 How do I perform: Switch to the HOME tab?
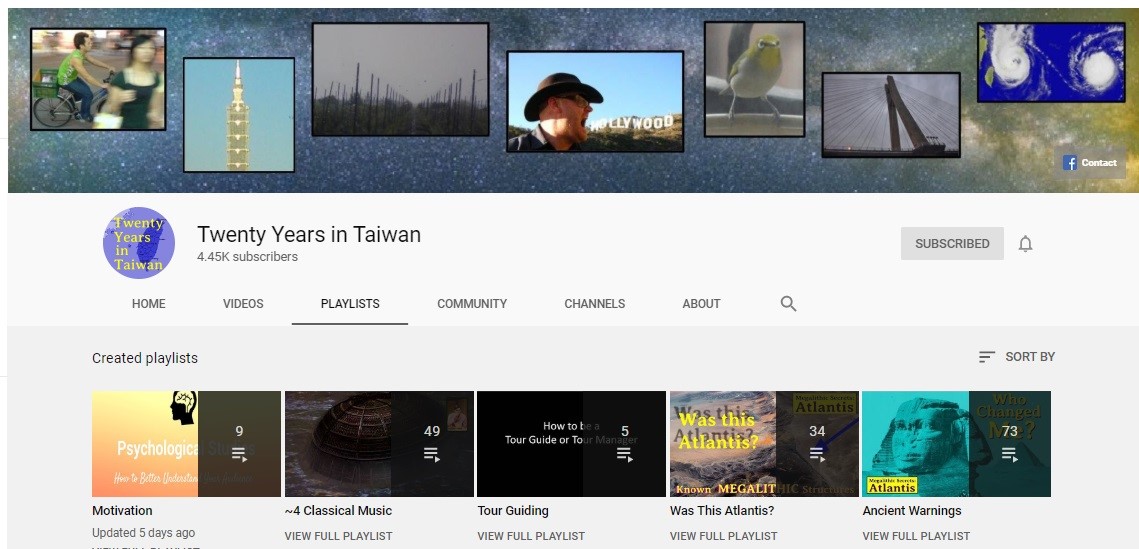tap(148, 304)
